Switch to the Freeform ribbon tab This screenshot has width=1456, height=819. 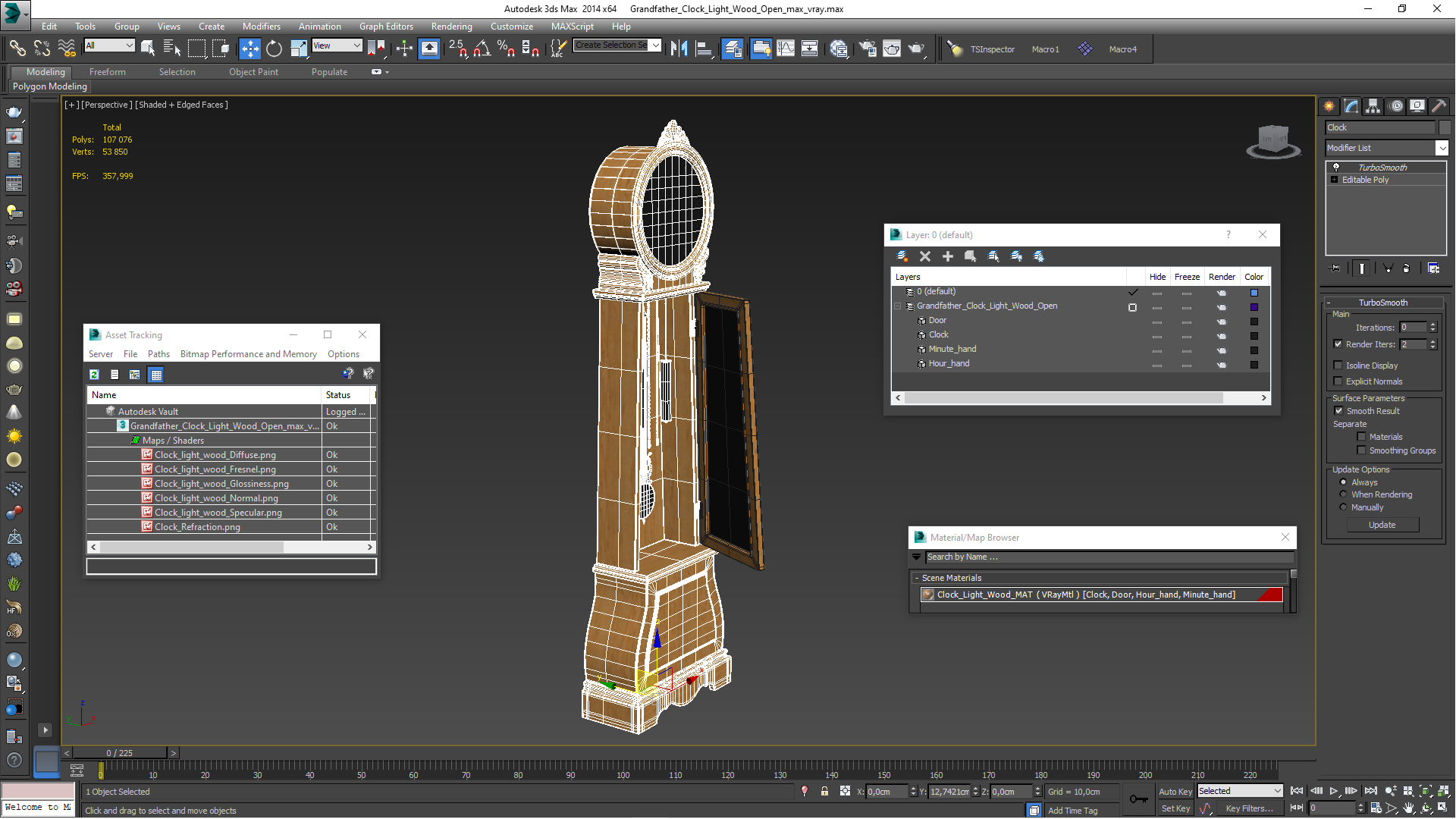point(107,72)
